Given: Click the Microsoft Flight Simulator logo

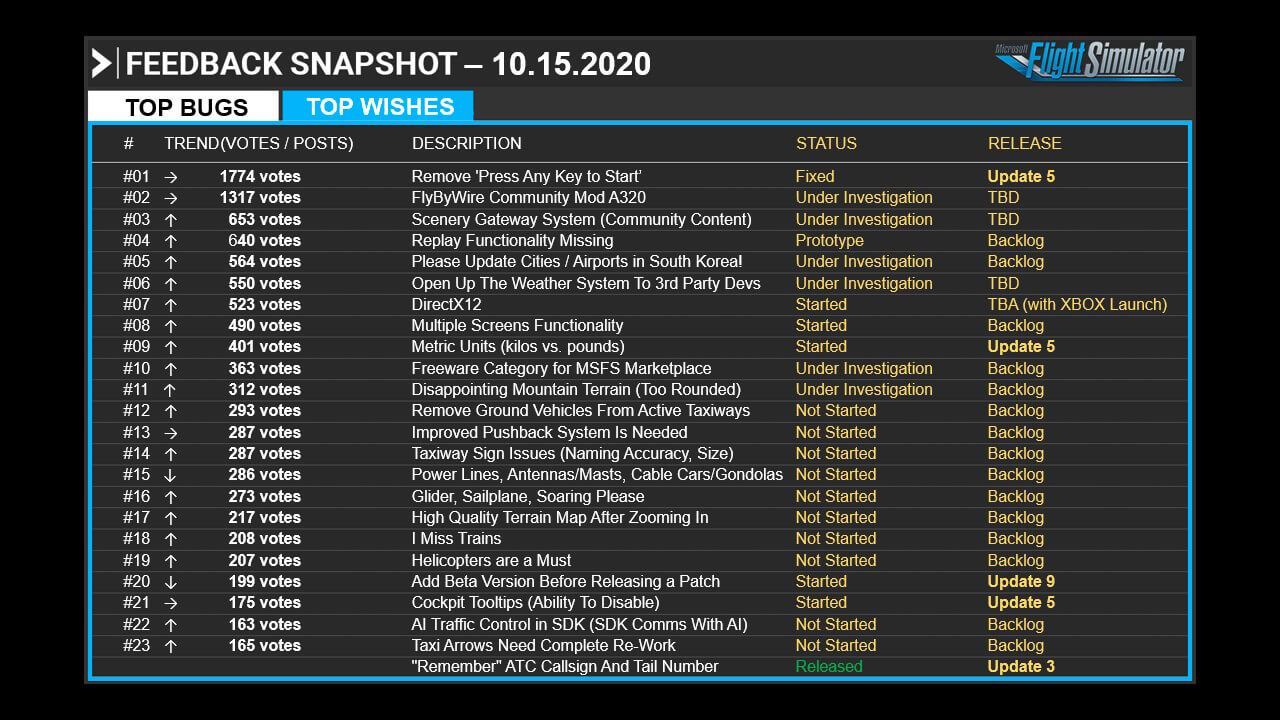Looking at the screenshot, I should pyautogui.click(x=1090, y=61).
